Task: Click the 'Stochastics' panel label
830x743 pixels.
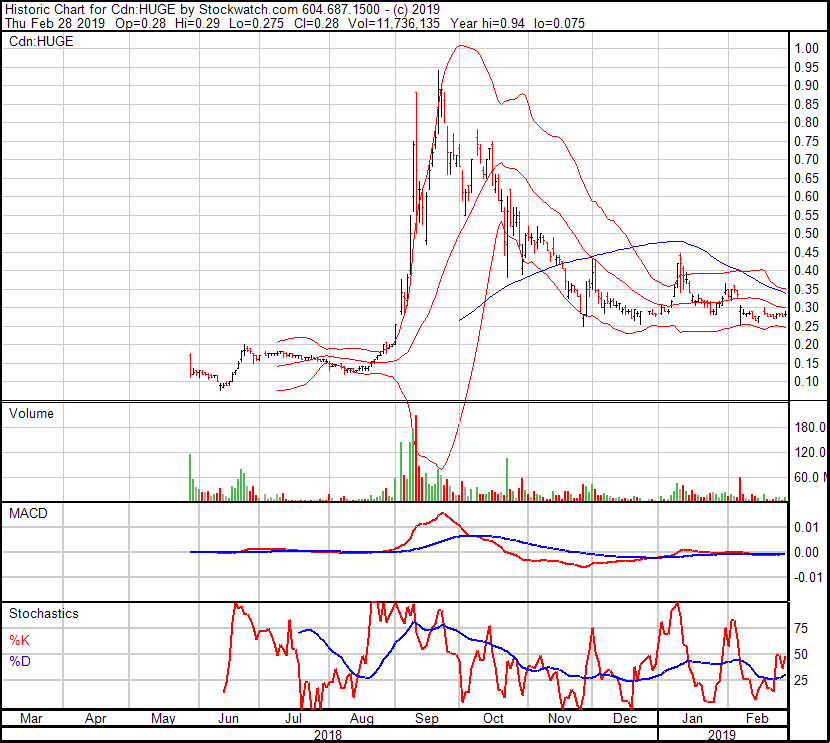Action: coord(43,613)
